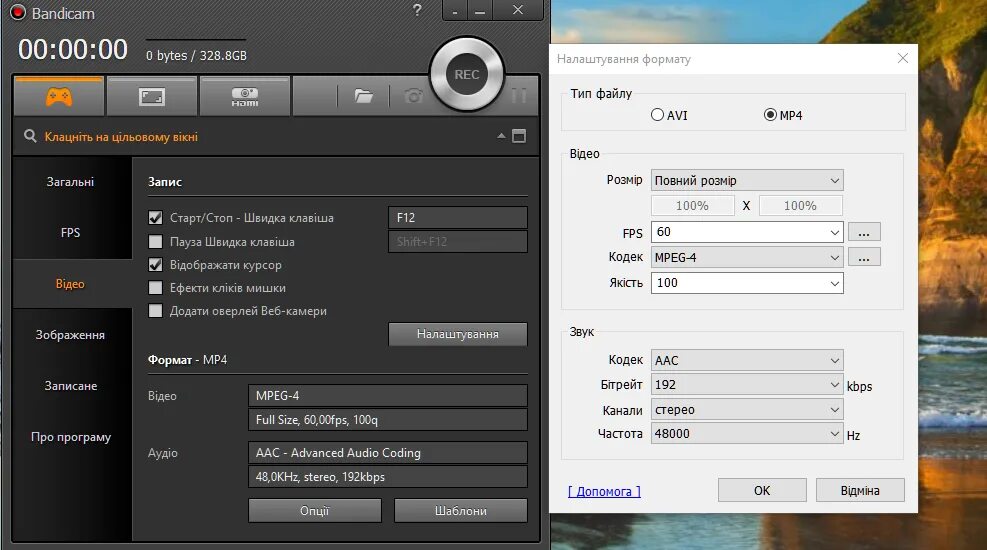Click the Налаштування button in Запис
Screen dimensions: 987x550
(x=458, y=334)
